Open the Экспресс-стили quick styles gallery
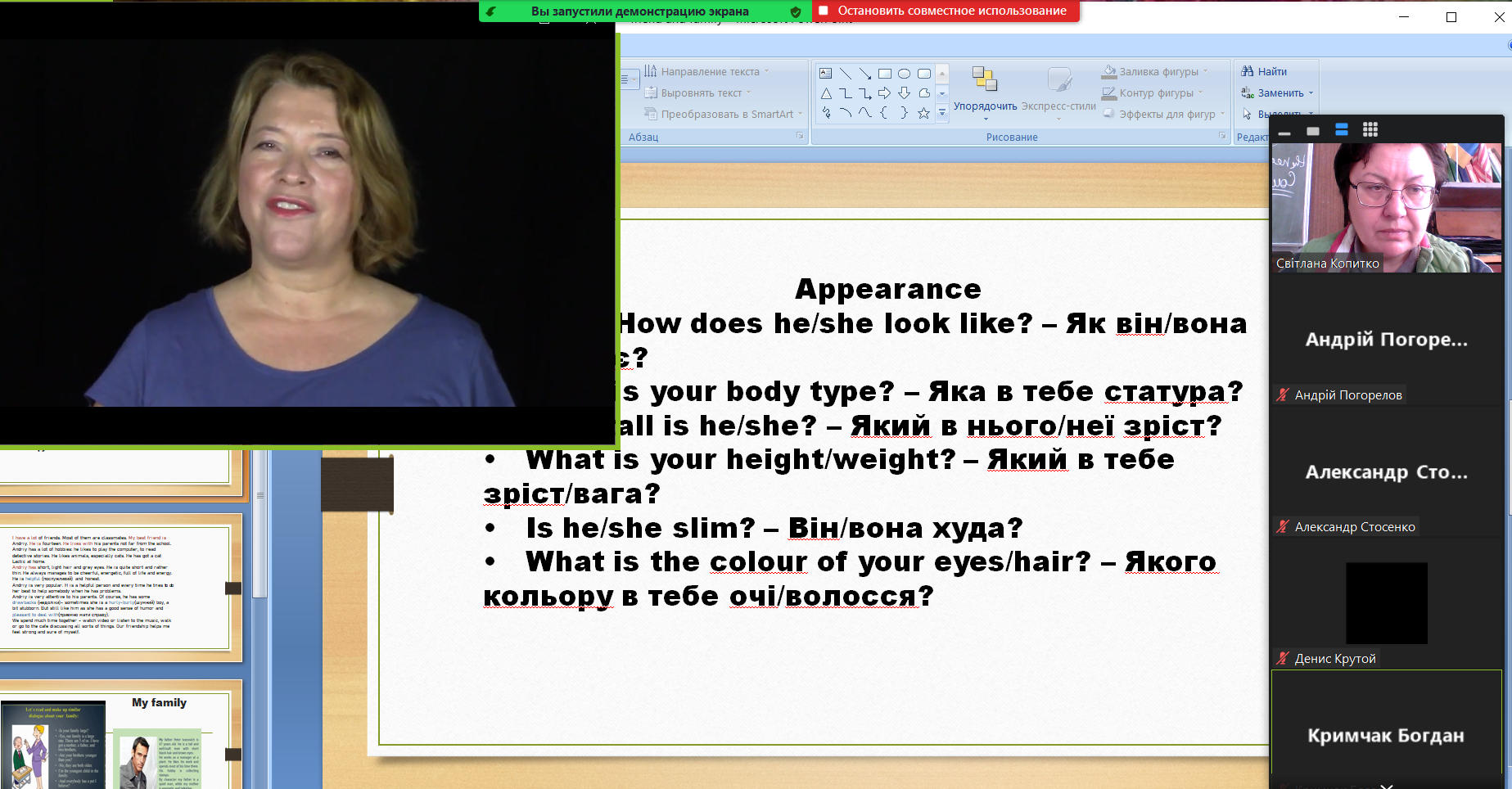 click(1058, 92)
